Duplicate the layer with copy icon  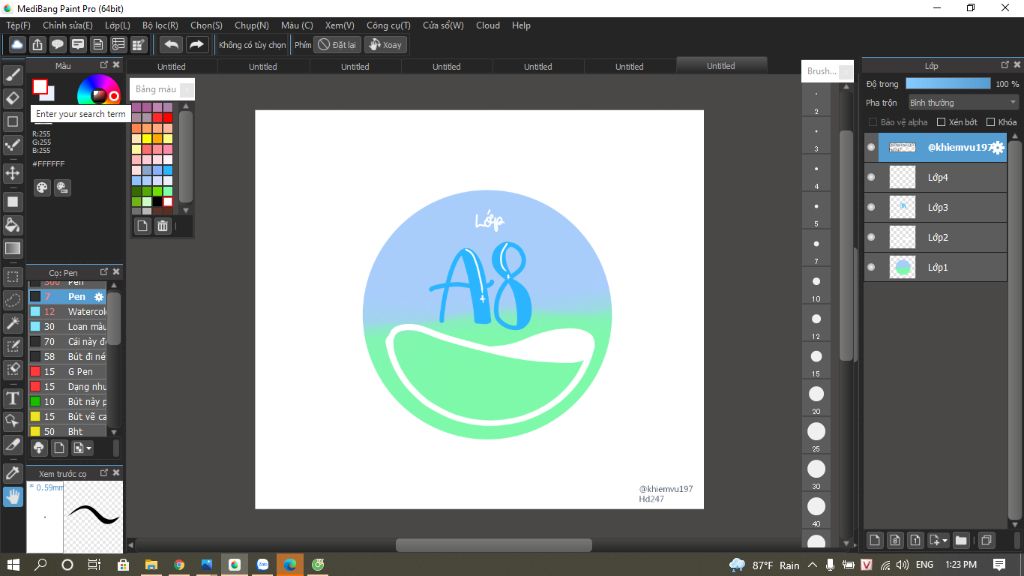click(986, 540)
